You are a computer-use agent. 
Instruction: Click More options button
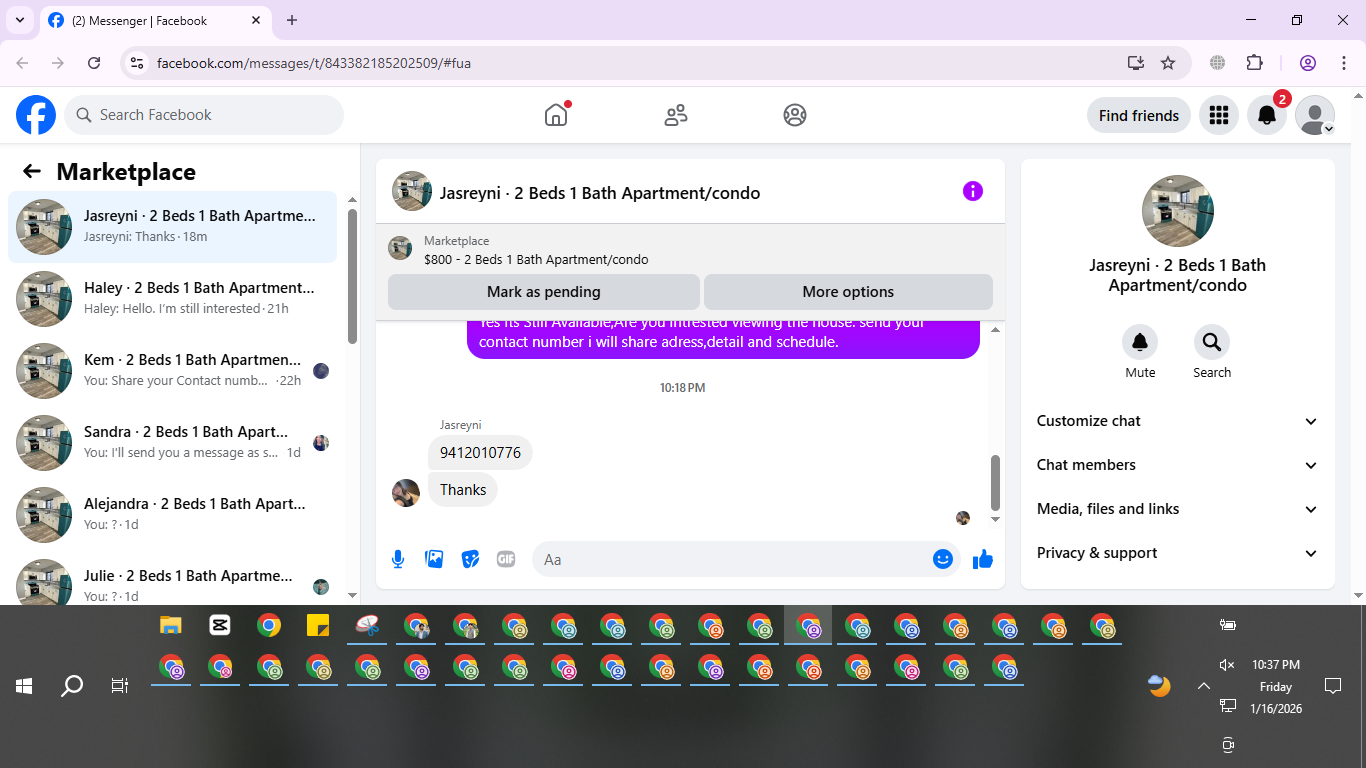coord(848,292)
